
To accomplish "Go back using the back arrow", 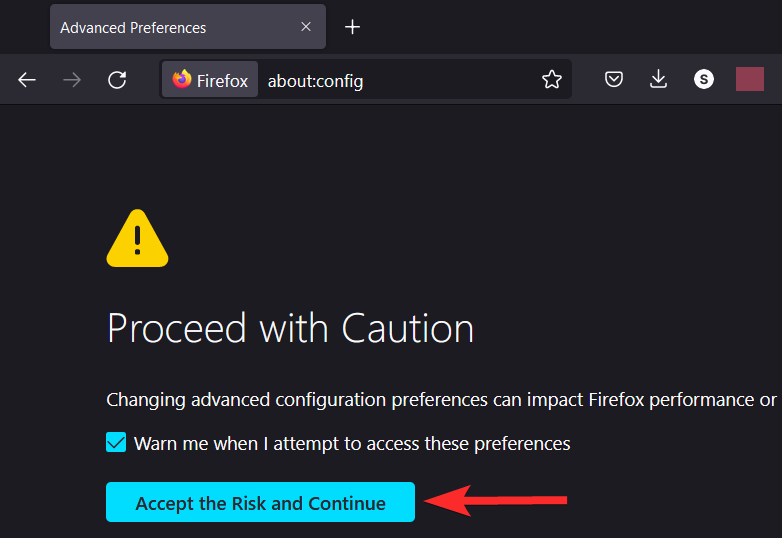I will pyautogui.click(x=27, y=80).
